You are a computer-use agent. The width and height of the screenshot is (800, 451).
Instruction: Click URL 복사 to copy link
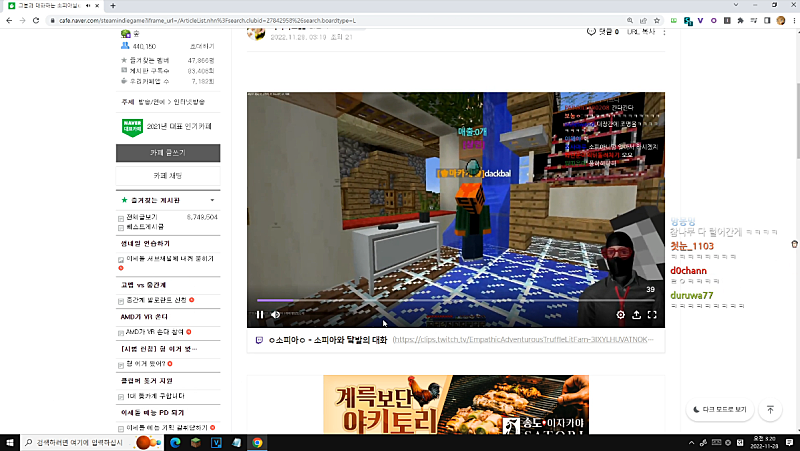(x=641, y=32)
